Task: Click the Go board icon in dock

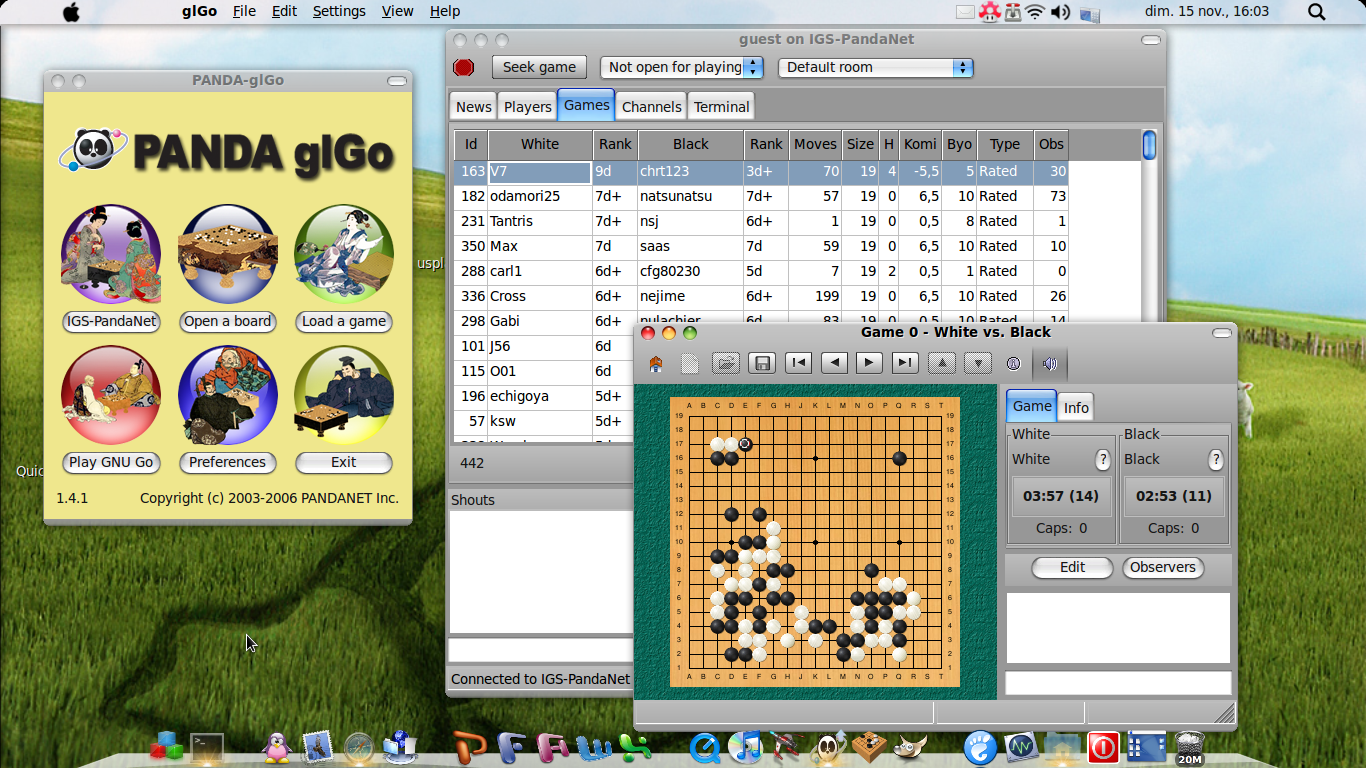Action: tap(868, 747)
